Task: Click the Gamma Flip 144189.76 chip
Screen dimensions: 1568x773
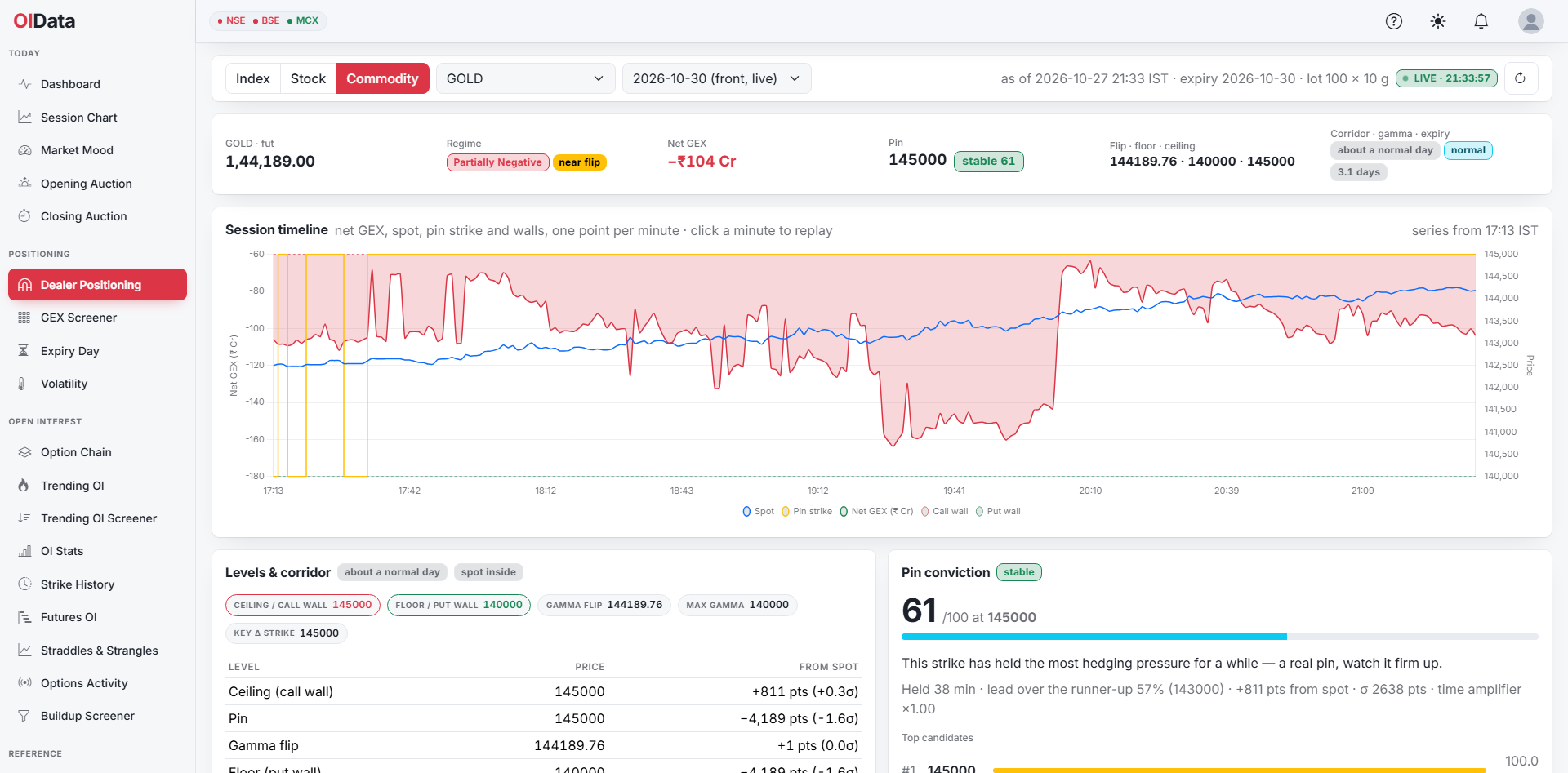Action: click(604, 605)
